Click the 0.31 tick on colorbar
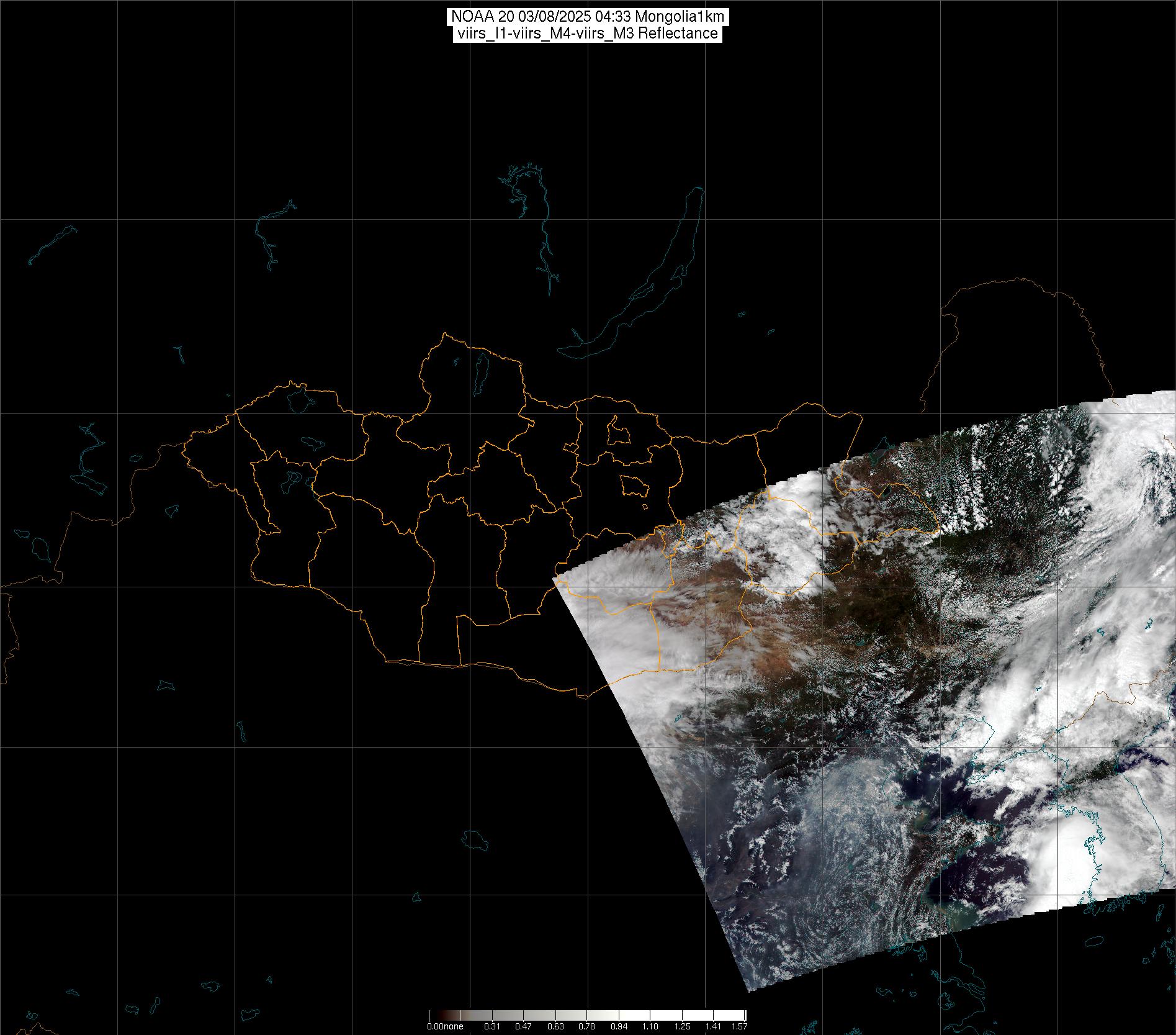This screenshot has width=1176, height=1035. (x=492, y=1026)
